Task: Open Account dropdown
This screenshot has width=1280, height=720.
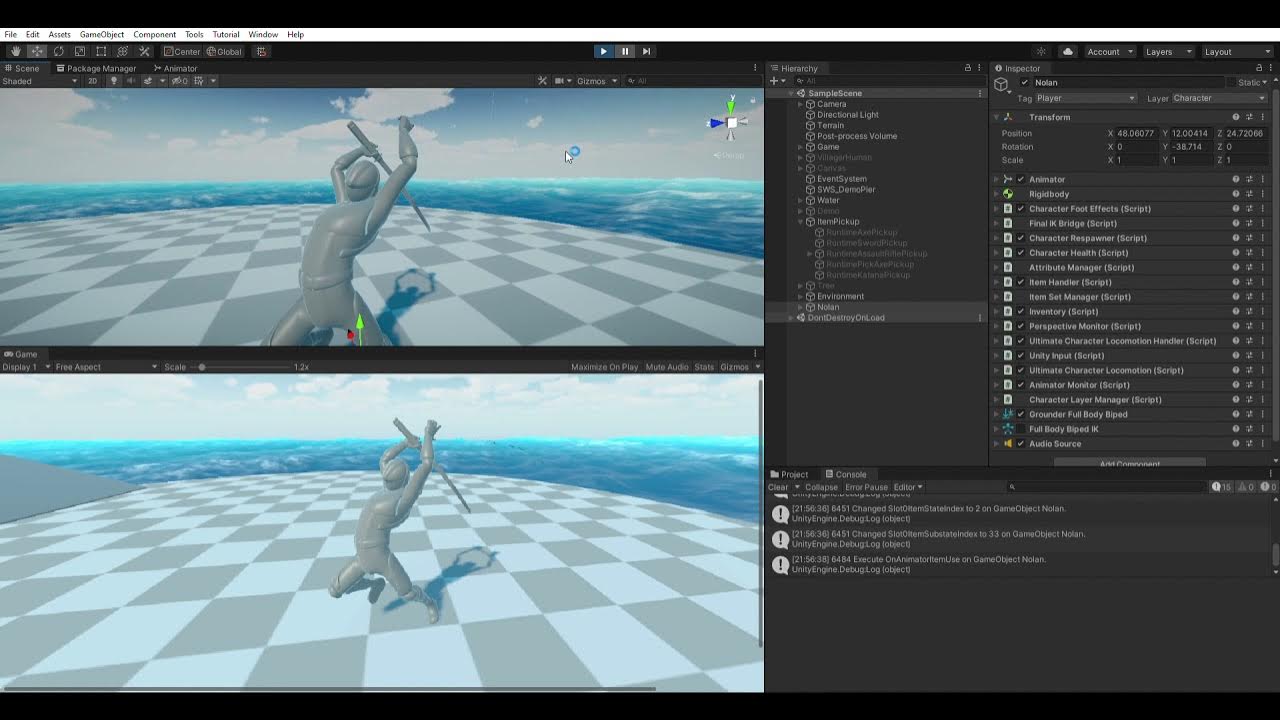Action: [x=1110, y=51]
